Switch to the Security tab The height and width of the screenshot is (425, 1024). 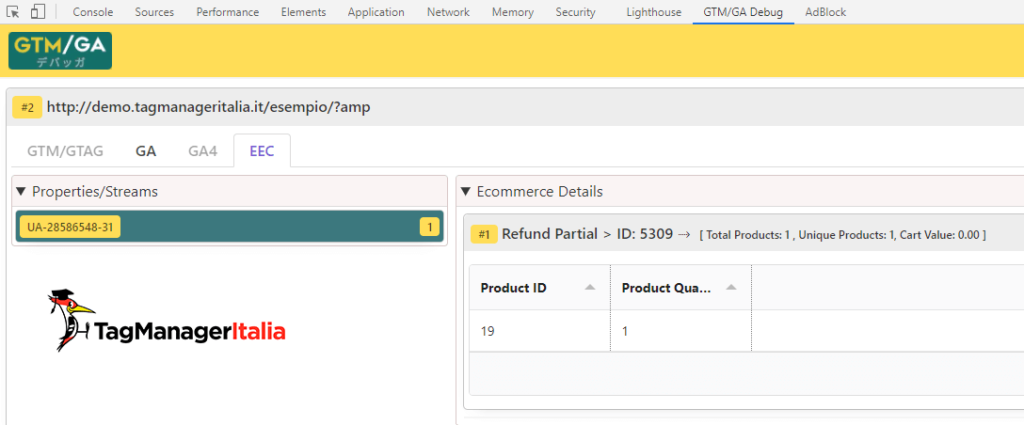pyautogui.click(x=575, y=12)
